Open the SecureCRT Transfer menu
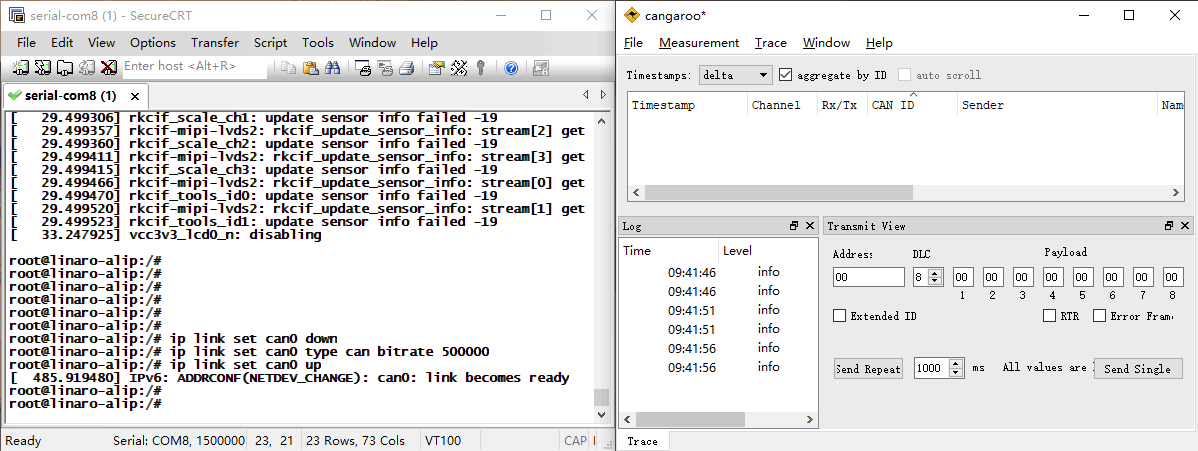This screenshot has width=1198, height=451. [x=215, y=43]
